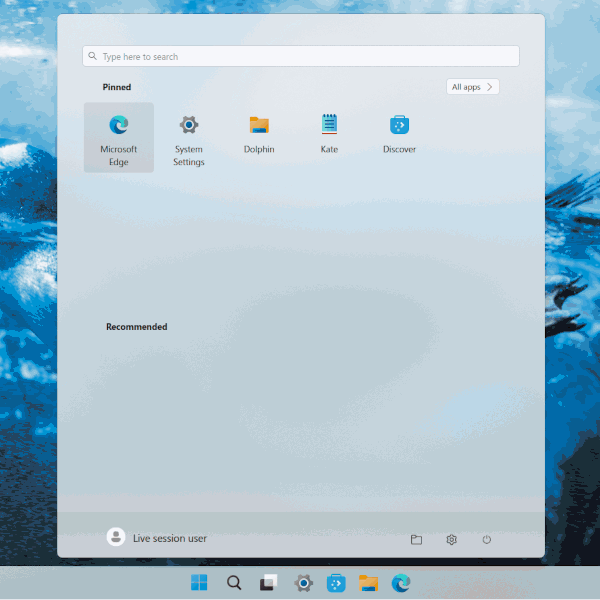Open Discover from the pinned apps

[x=399, y=136]
